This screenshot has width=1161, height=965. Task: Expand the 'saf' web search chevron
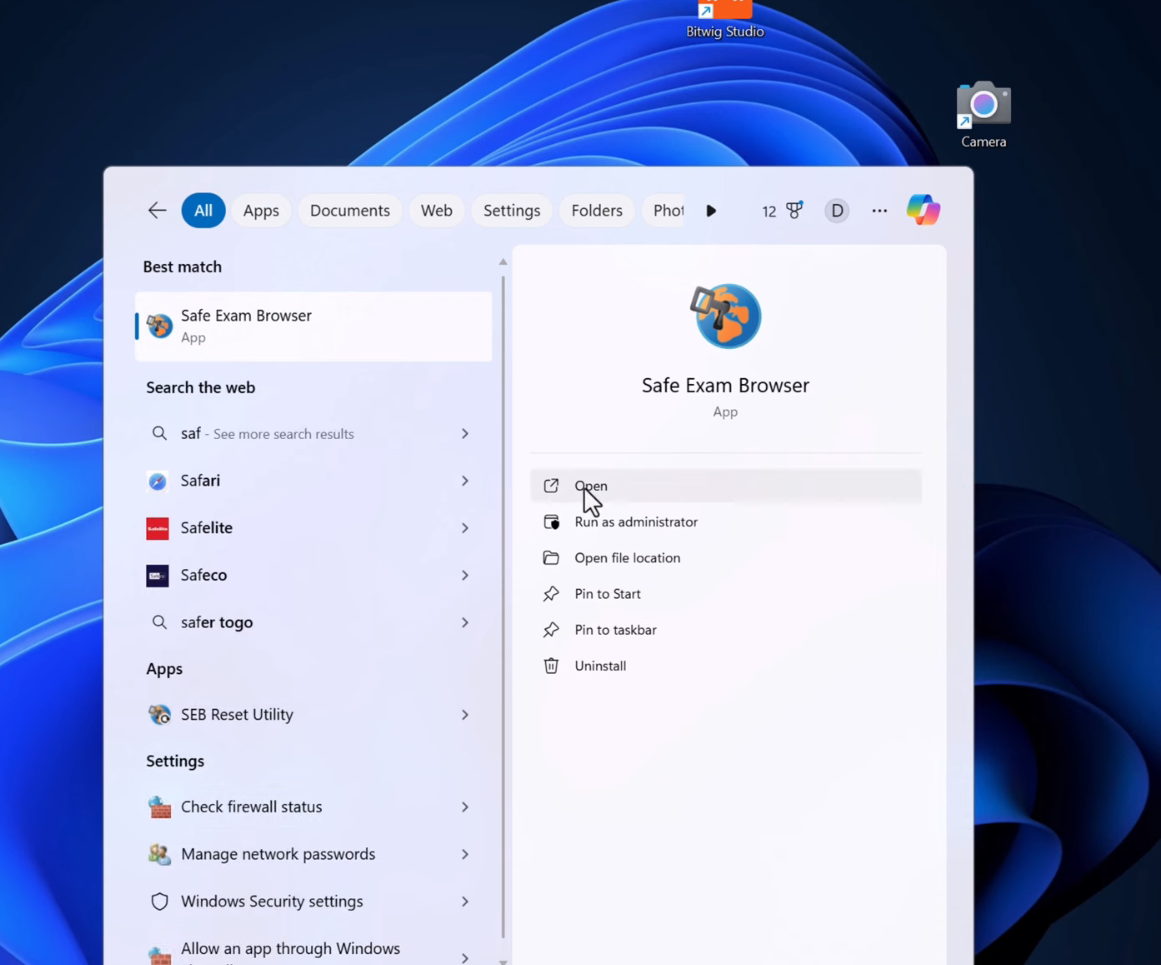(465, 433)
